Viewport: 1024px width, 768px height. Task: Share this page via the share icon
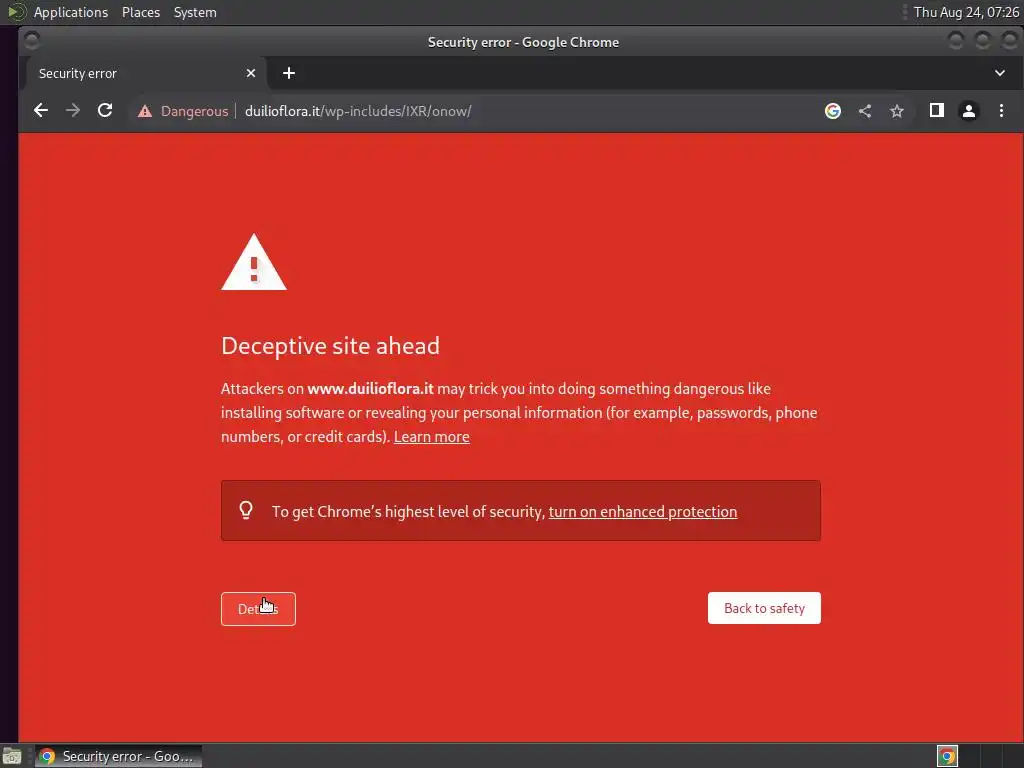coord(865,111)
